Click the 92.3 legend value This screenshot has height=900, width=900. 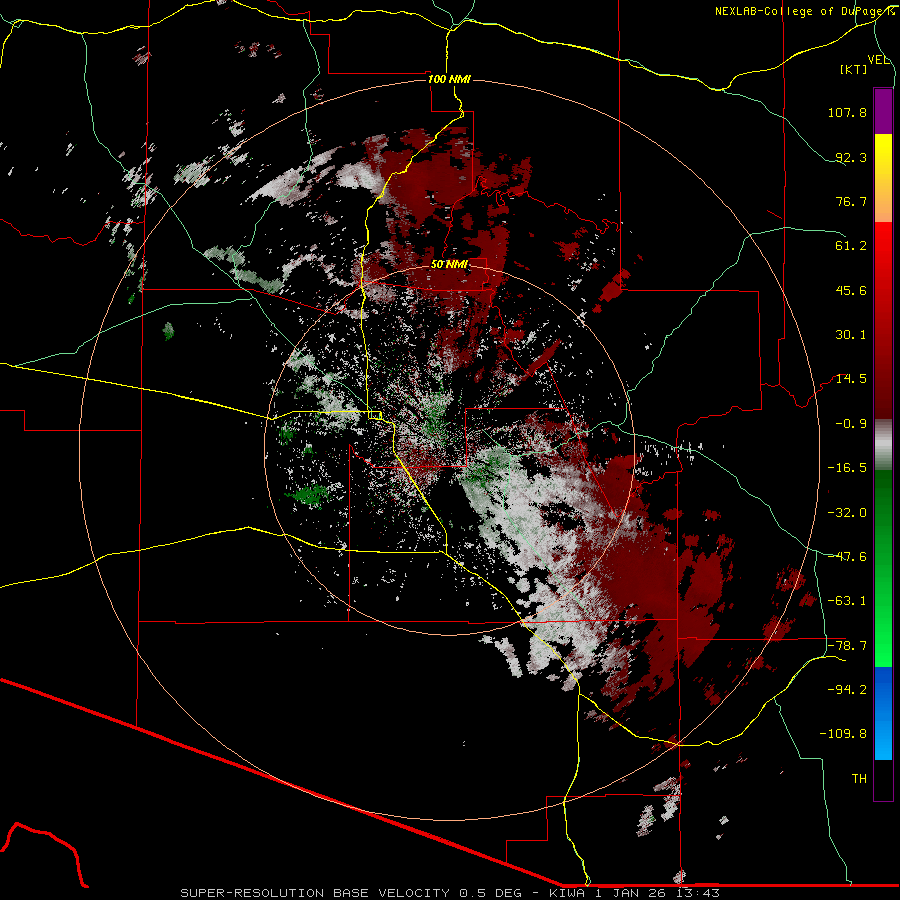point(851,157)
